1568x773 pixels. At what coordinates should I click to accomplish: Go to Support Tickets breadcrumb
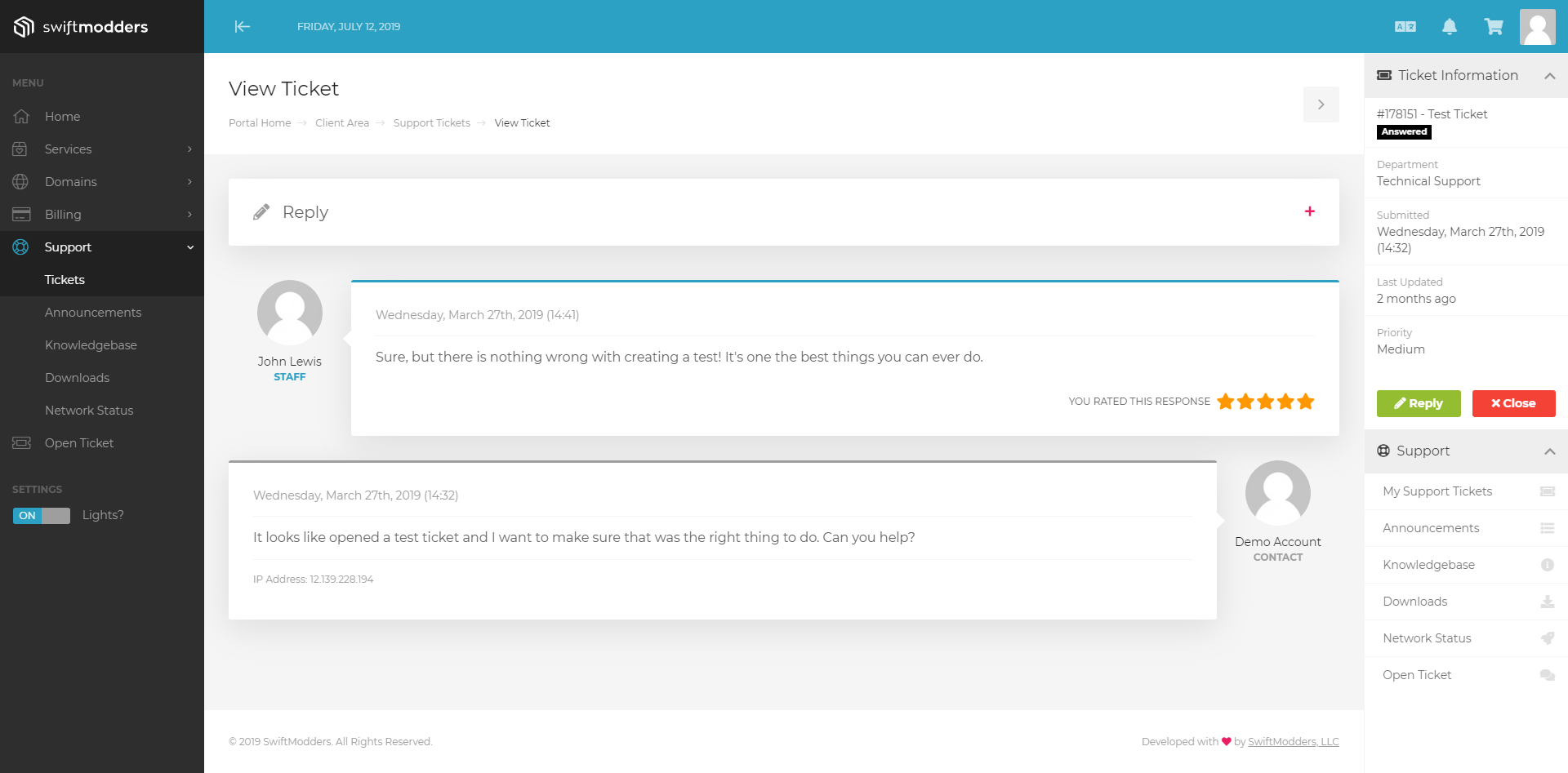tap(431, 123)
